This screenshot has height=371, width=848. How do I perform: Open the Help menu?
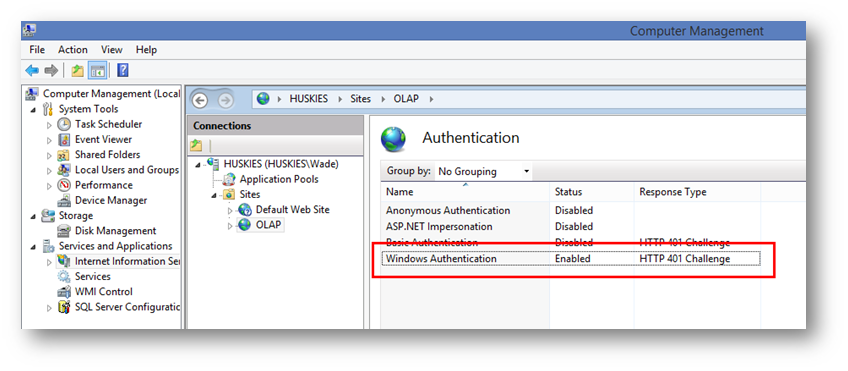coord(146,50)
